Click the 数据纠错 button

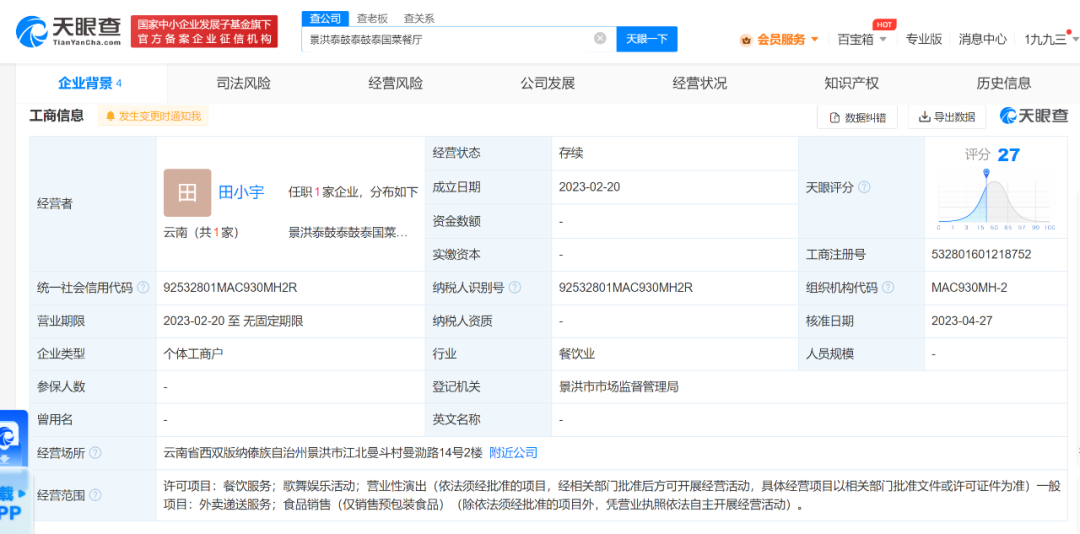click(x=857, y=117)
